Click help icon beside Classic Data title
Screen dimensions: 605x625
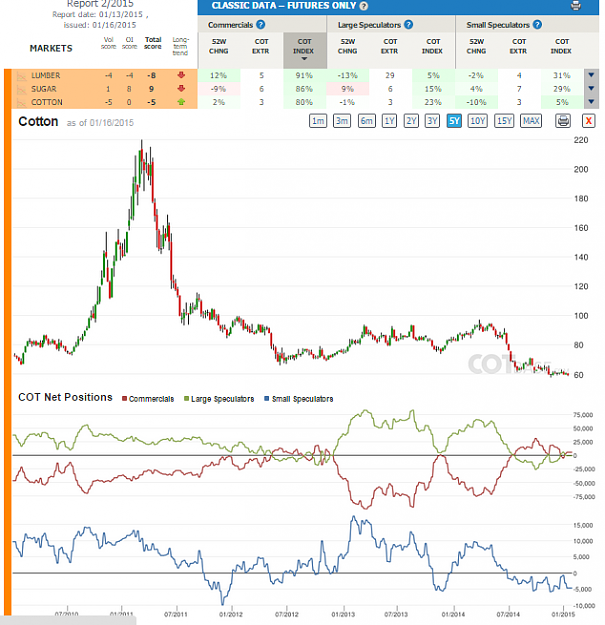(363, 6)
